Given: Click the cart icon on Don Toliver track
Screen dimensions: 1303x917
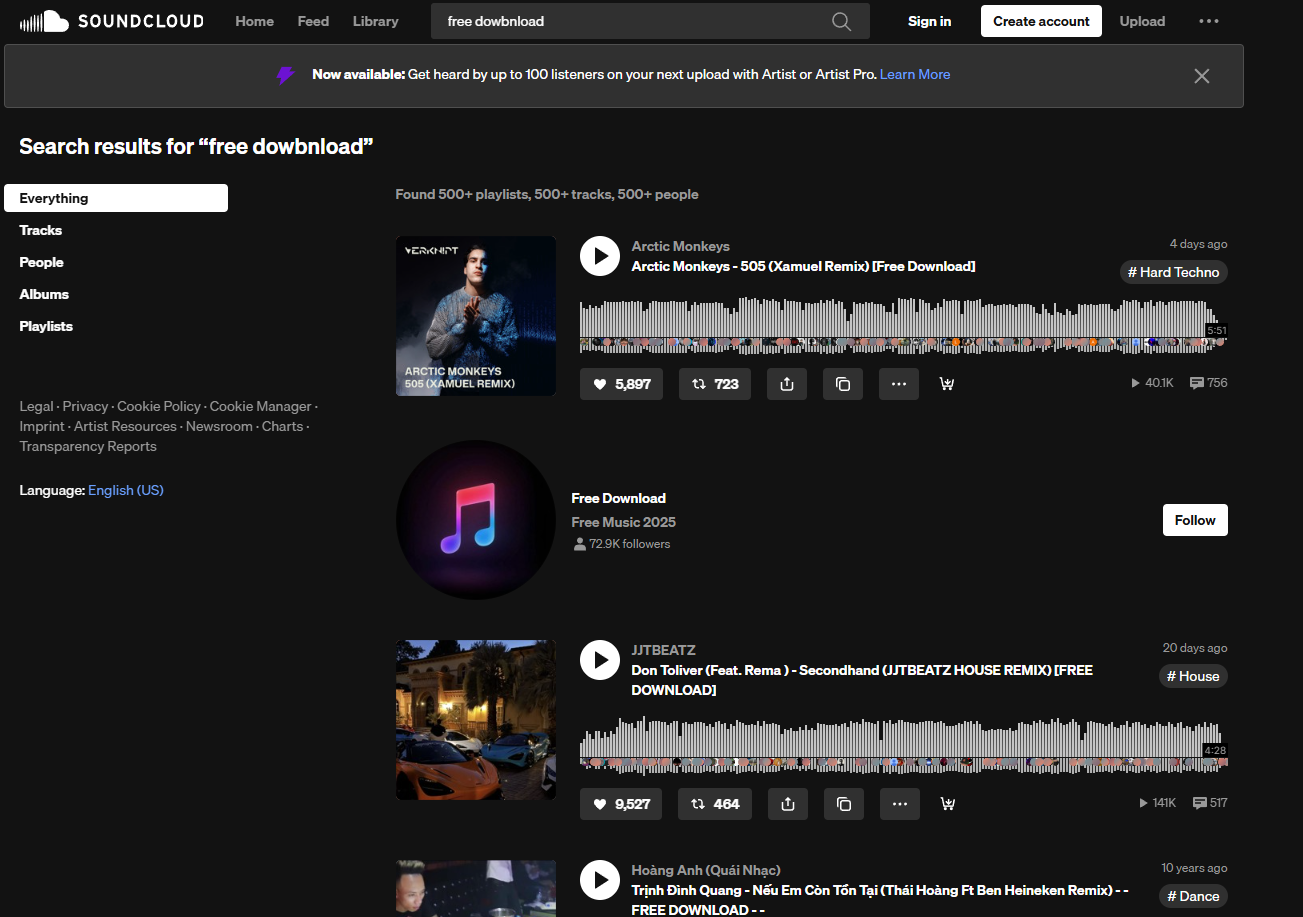Looking at the screenshot, I should pos(948,804).
